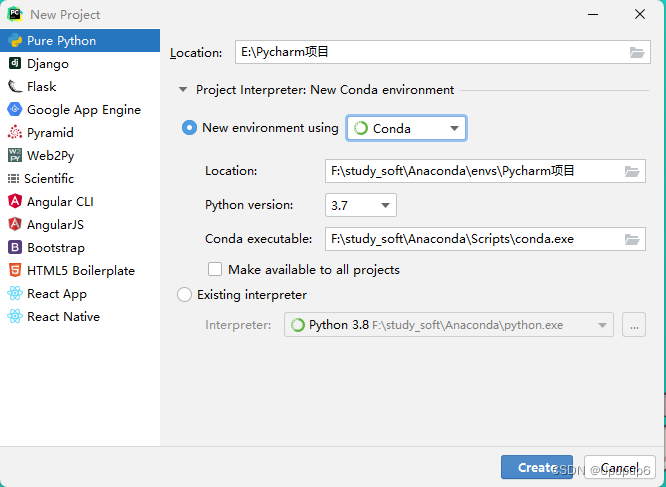
Task: Choose the AngularJS project icon
Action: [x=14, y=225]
